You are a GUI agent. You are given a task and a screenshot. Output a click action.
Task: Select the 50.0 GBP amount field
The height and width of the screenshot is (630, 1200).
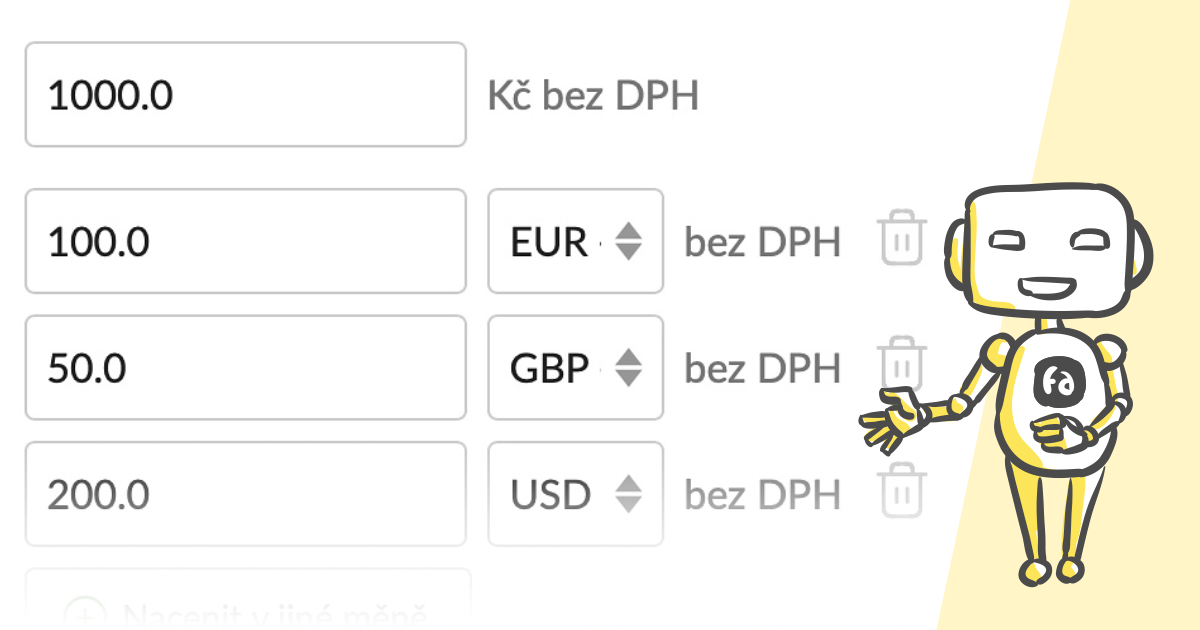(x=245, y=368)
